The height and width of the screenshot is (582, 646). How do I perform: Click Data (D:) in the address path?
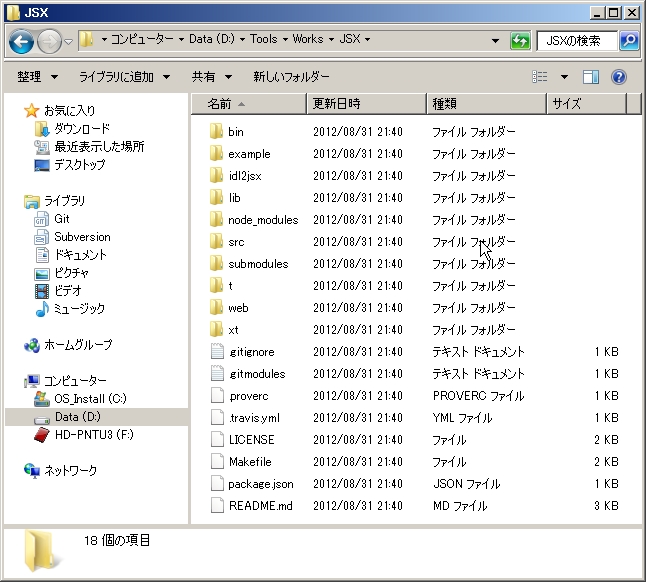pyautogui.click(x=212, y=39)
